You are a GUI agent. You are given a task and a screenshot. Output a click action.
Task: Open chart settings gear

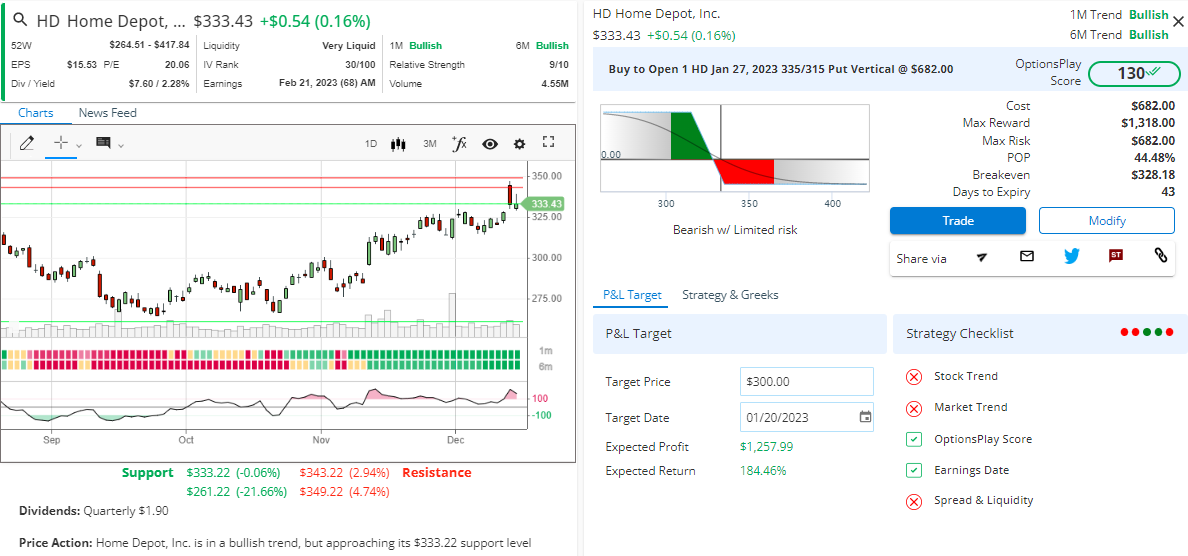click(520, 143)
